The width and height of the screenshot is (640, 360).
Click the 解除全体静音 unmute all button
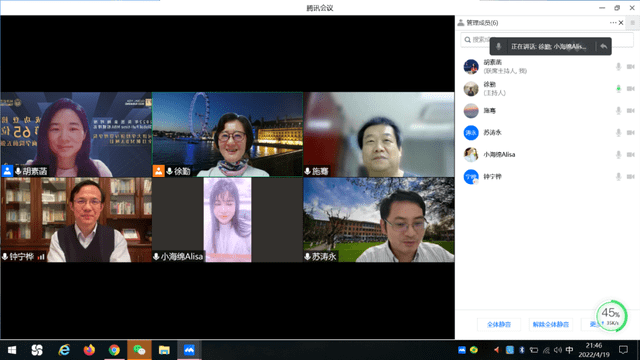point(551,324)
